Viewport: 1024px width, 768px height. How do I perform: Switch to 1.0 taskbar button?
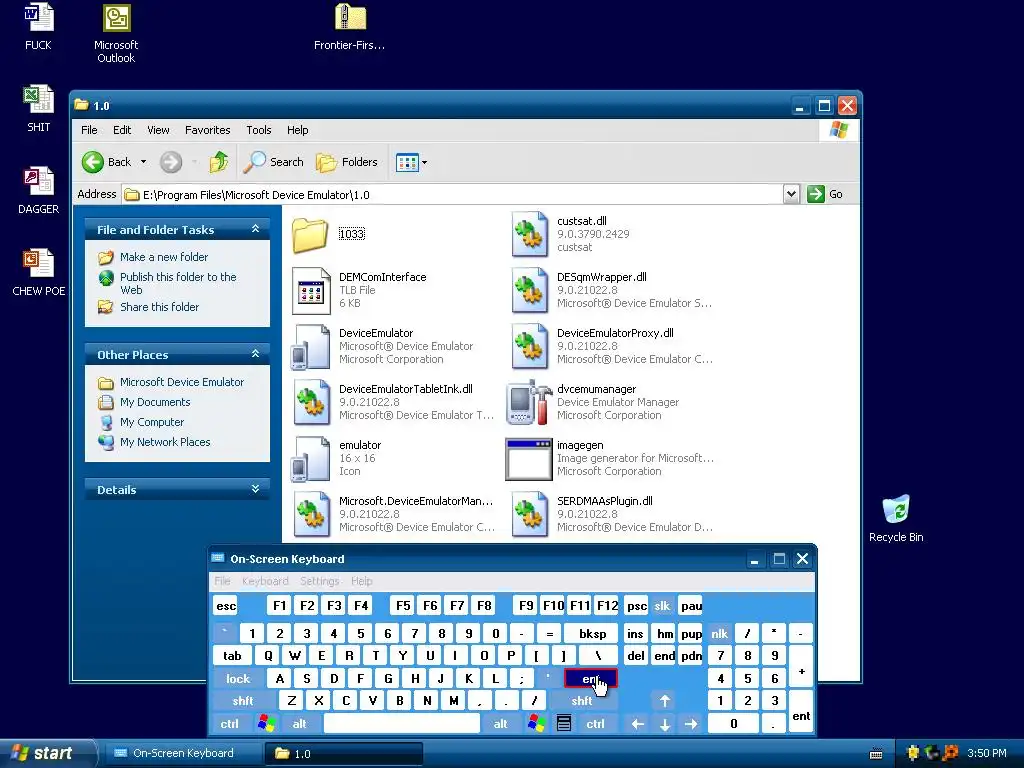344,753
